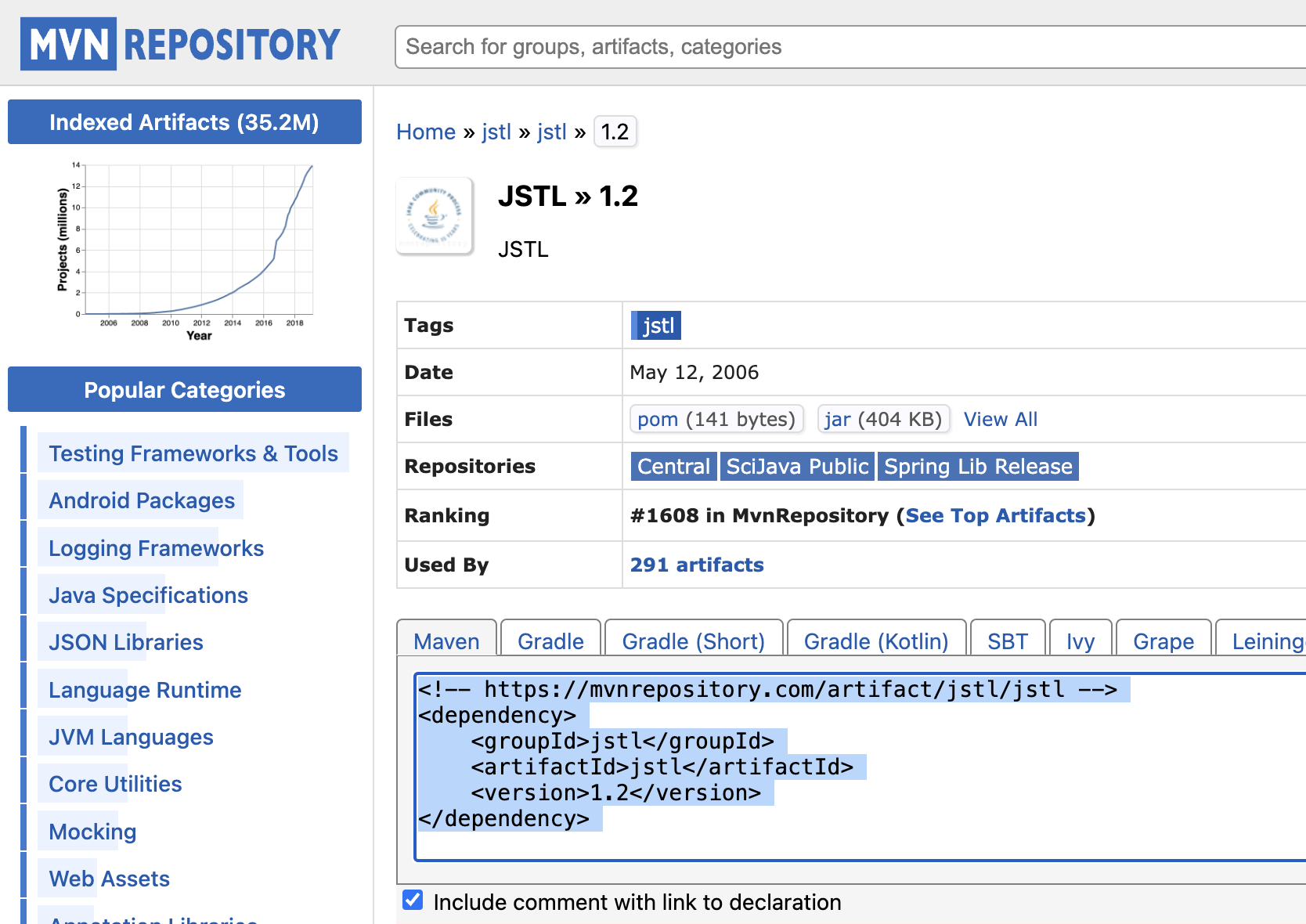Open Language Runtime category
Screen dimensions: 1306x924
click(145, 690)
